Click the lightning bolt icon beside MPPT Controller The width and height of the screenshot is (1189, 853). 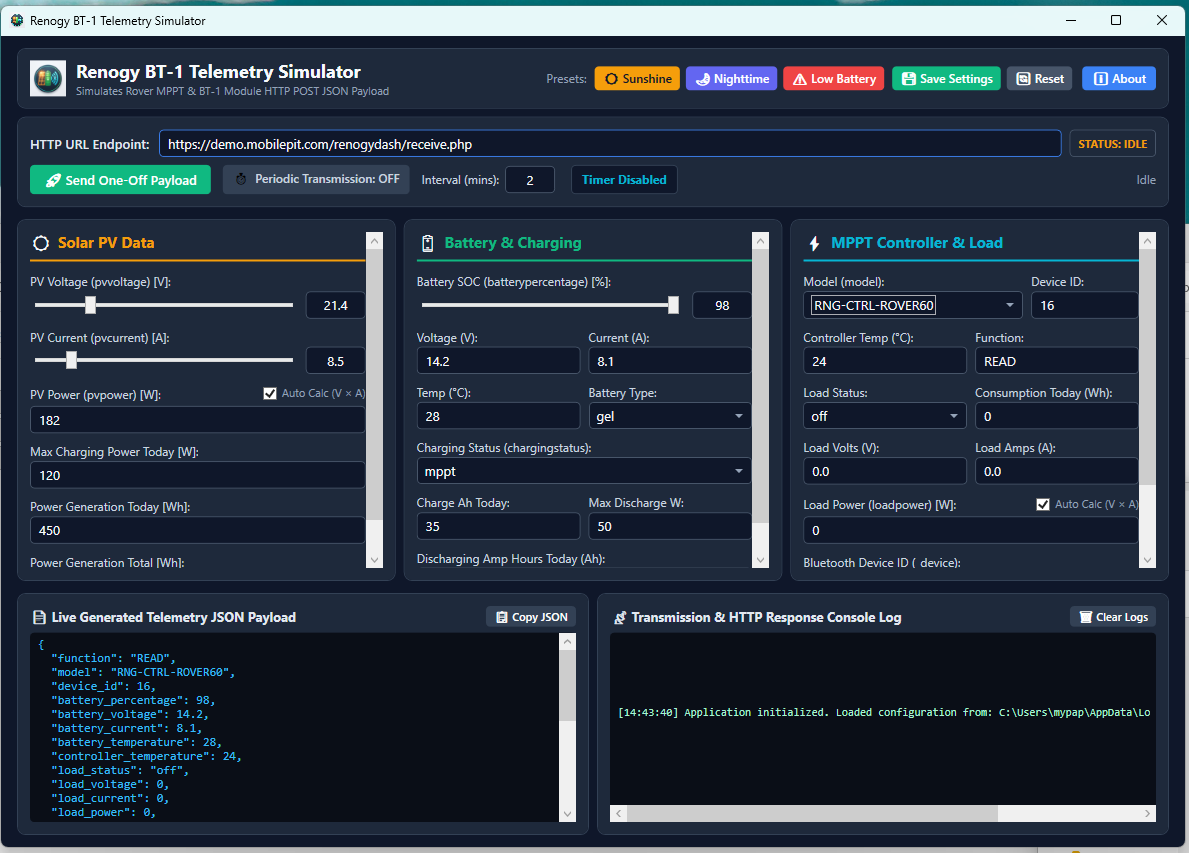tap(814, 243)
